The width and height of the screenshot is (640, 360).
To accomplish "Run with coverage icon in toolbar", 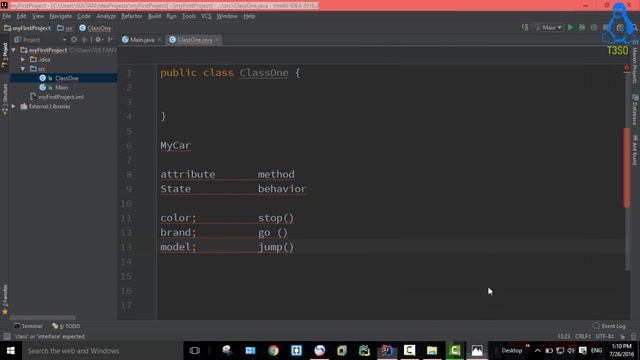I will [594, 27].
